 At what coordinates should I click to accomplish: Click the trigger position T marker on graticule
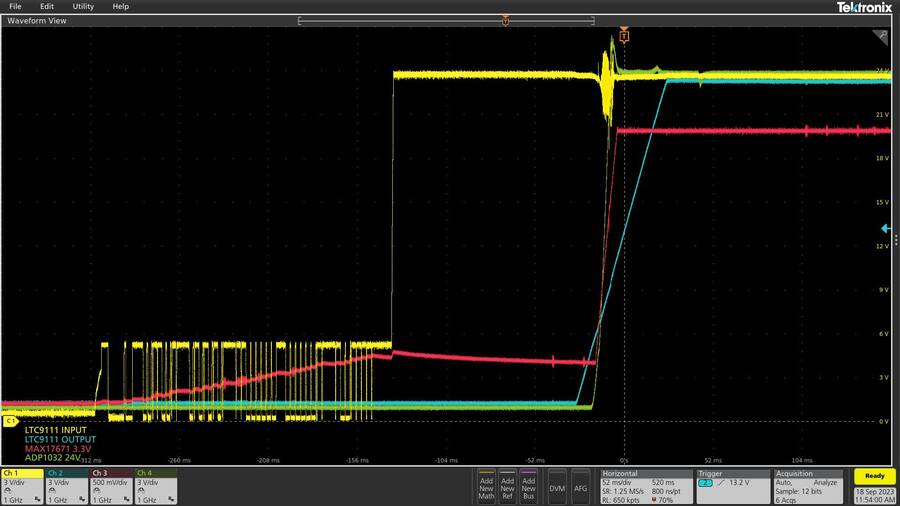click(624, 36)
